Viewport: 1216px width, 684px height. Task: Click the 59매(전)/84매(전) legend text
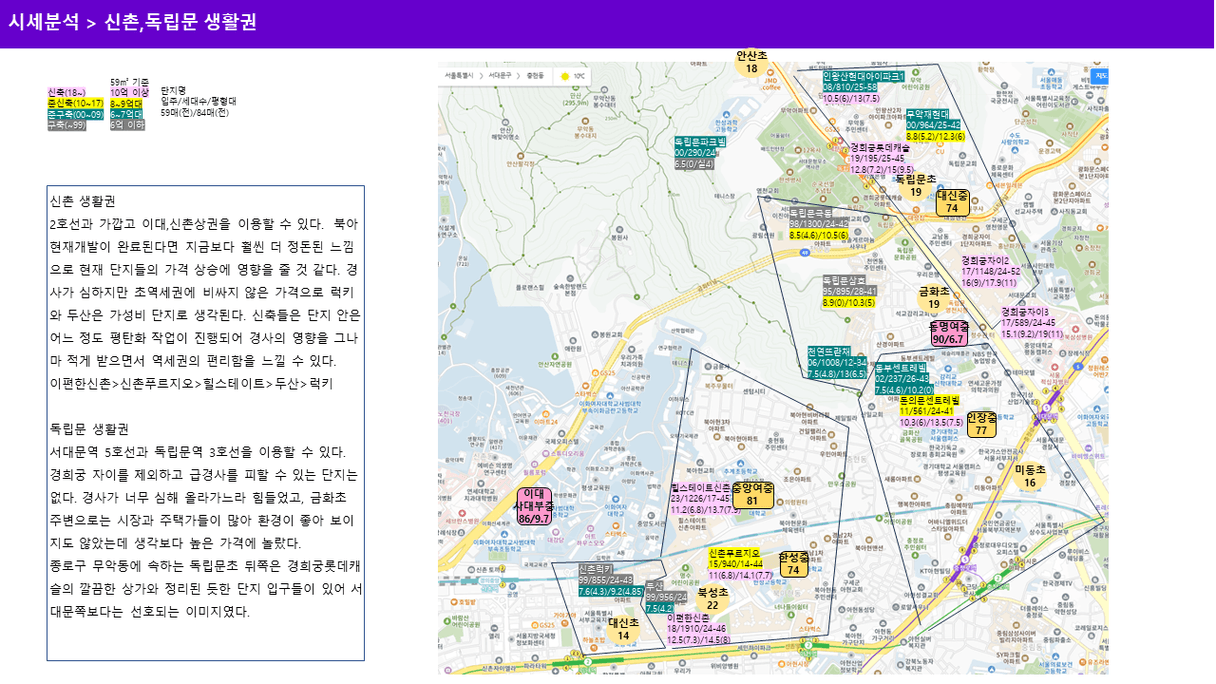(x=194, y=113)
